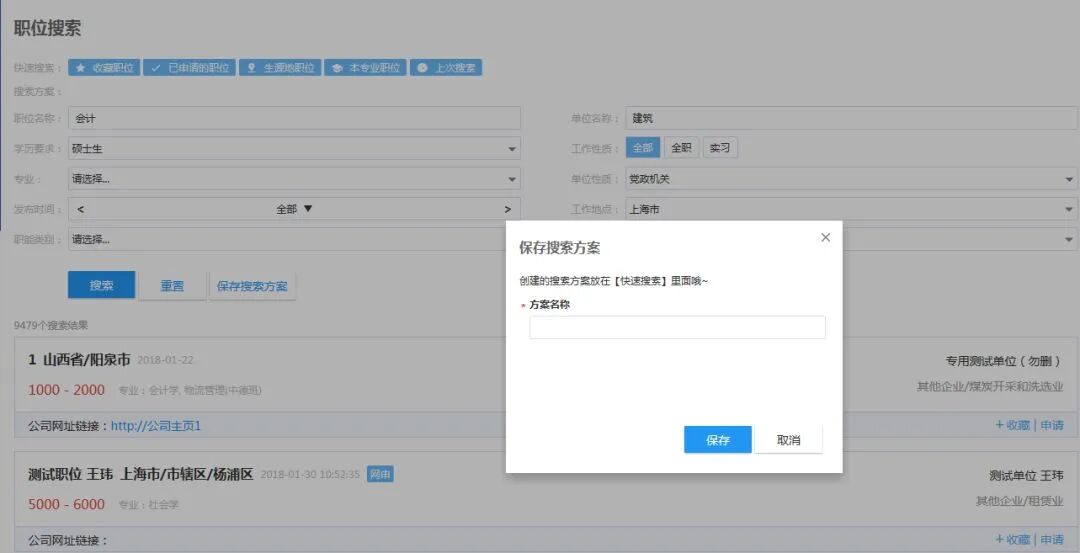Viewport: 1080px width, 553px height.
Task: Open the http://公司主页1 link
Action: pos(156,426)
